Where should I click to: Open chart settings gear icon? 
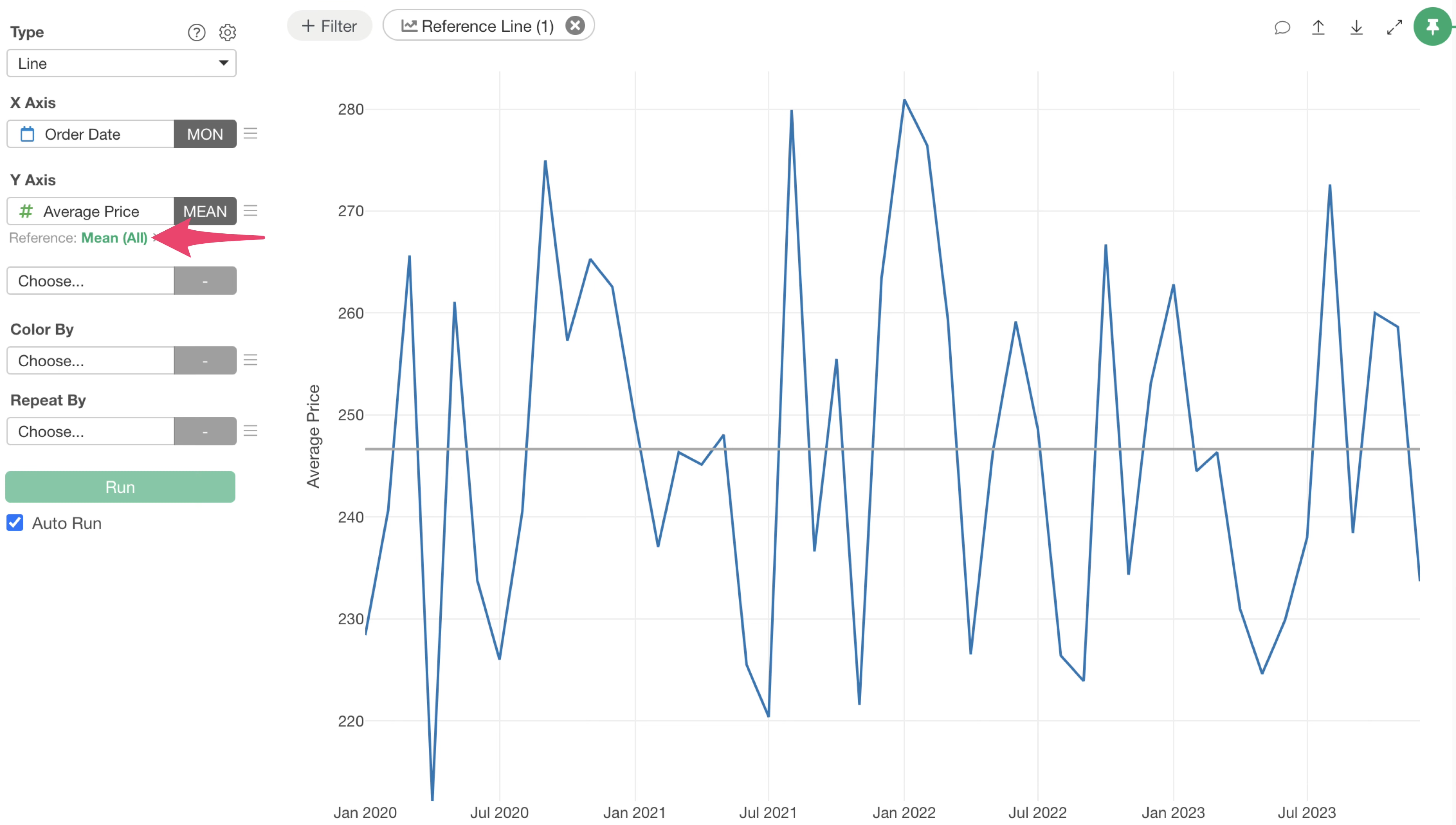click(228, 32)
